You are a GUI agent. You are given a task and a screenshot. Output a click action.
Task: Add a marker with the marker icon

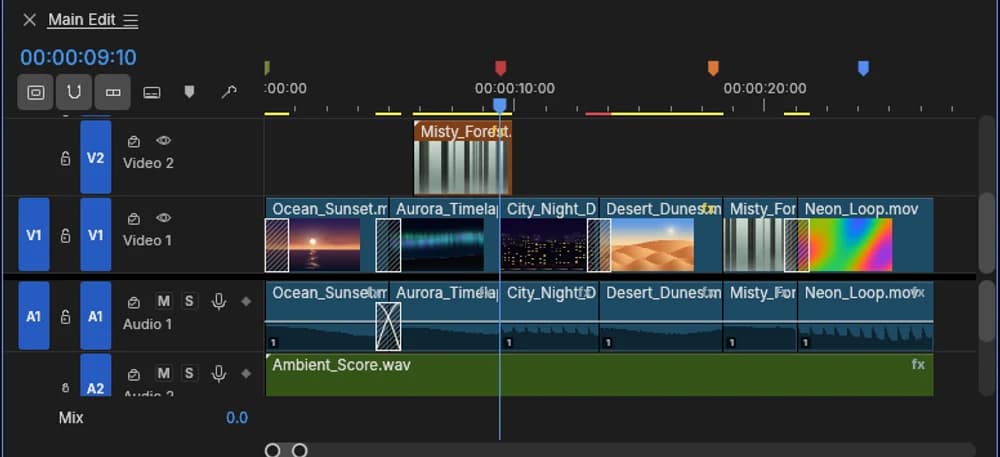189,92
